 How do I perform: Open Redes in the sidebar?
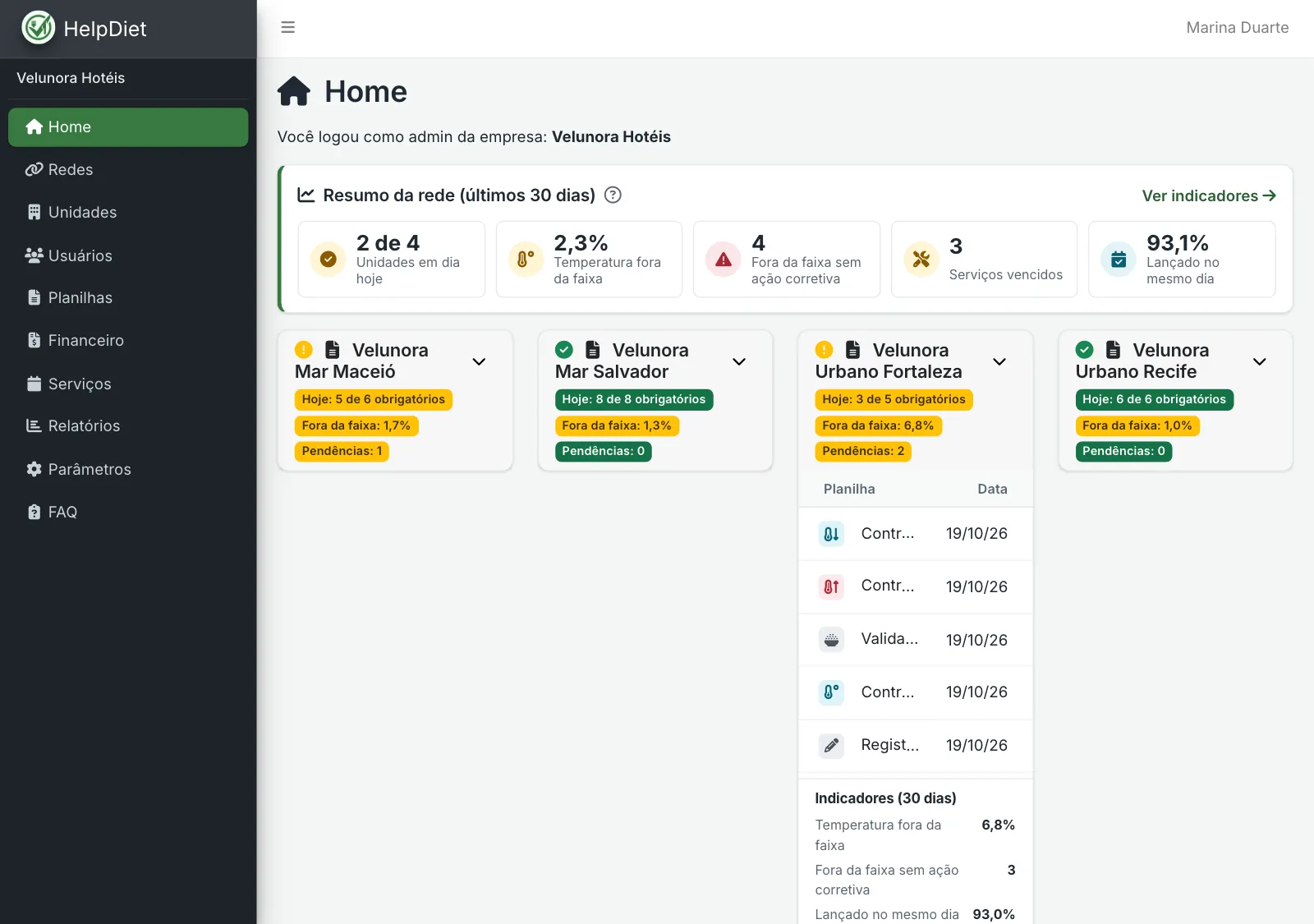[128, 170]
